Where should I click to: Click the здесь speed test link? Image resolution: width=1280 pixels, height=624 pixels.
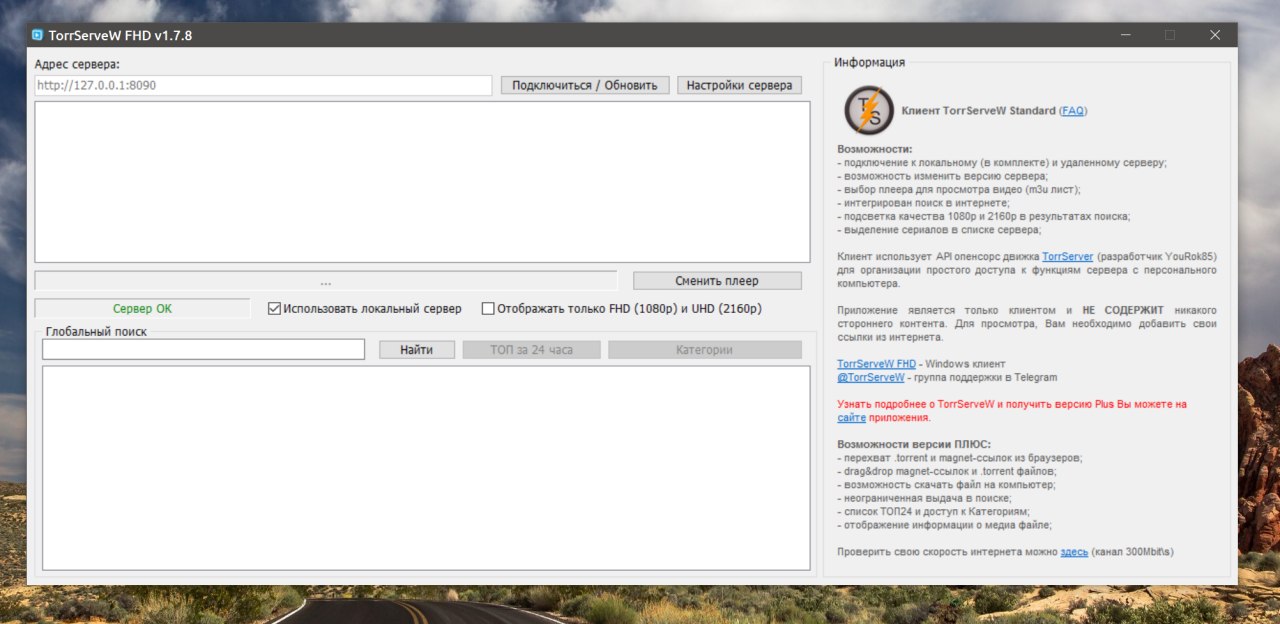click(1074, 552)
